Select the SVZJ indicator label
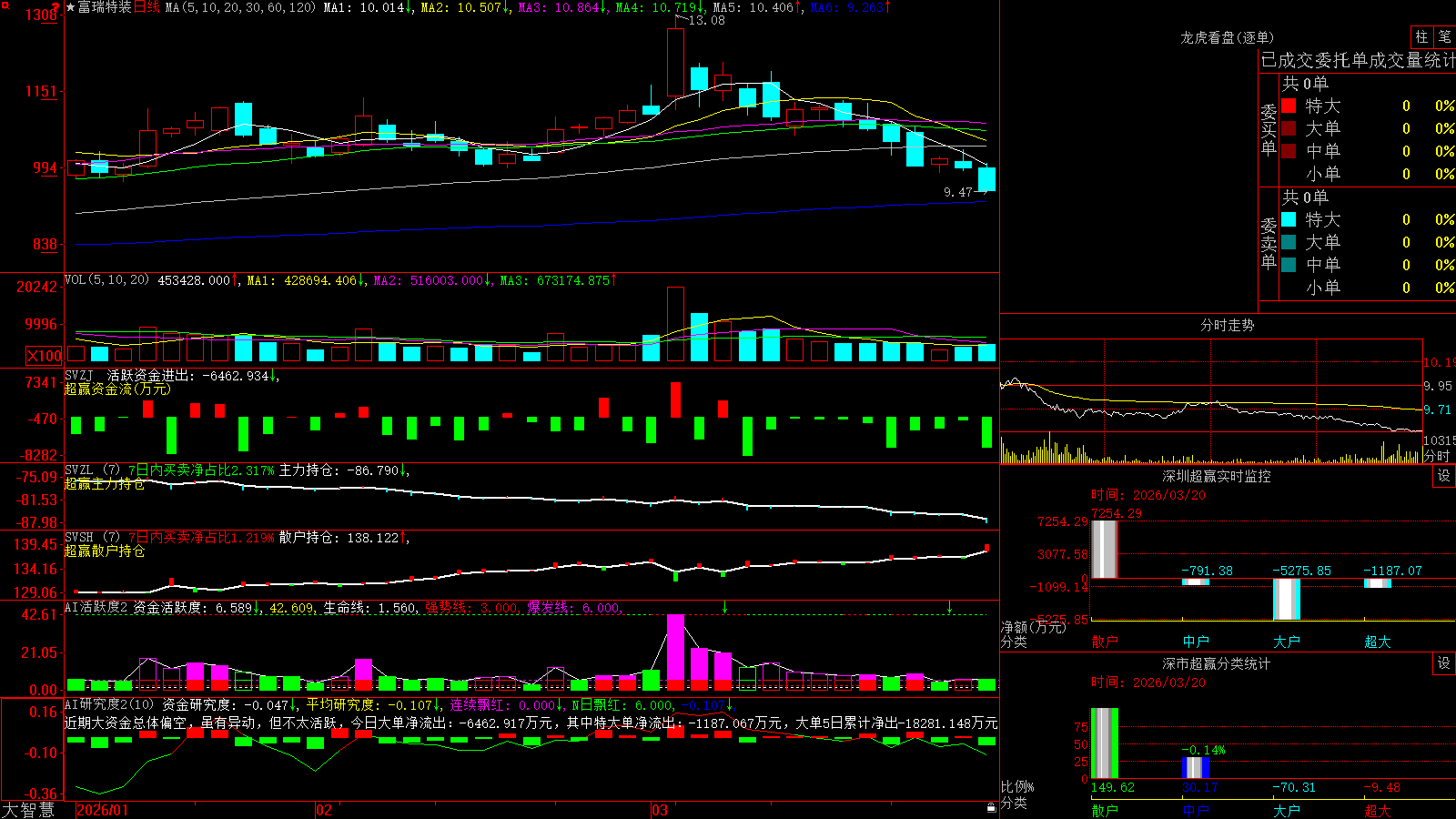Viewport: 1456px width, 819px height. pos(79,375)
